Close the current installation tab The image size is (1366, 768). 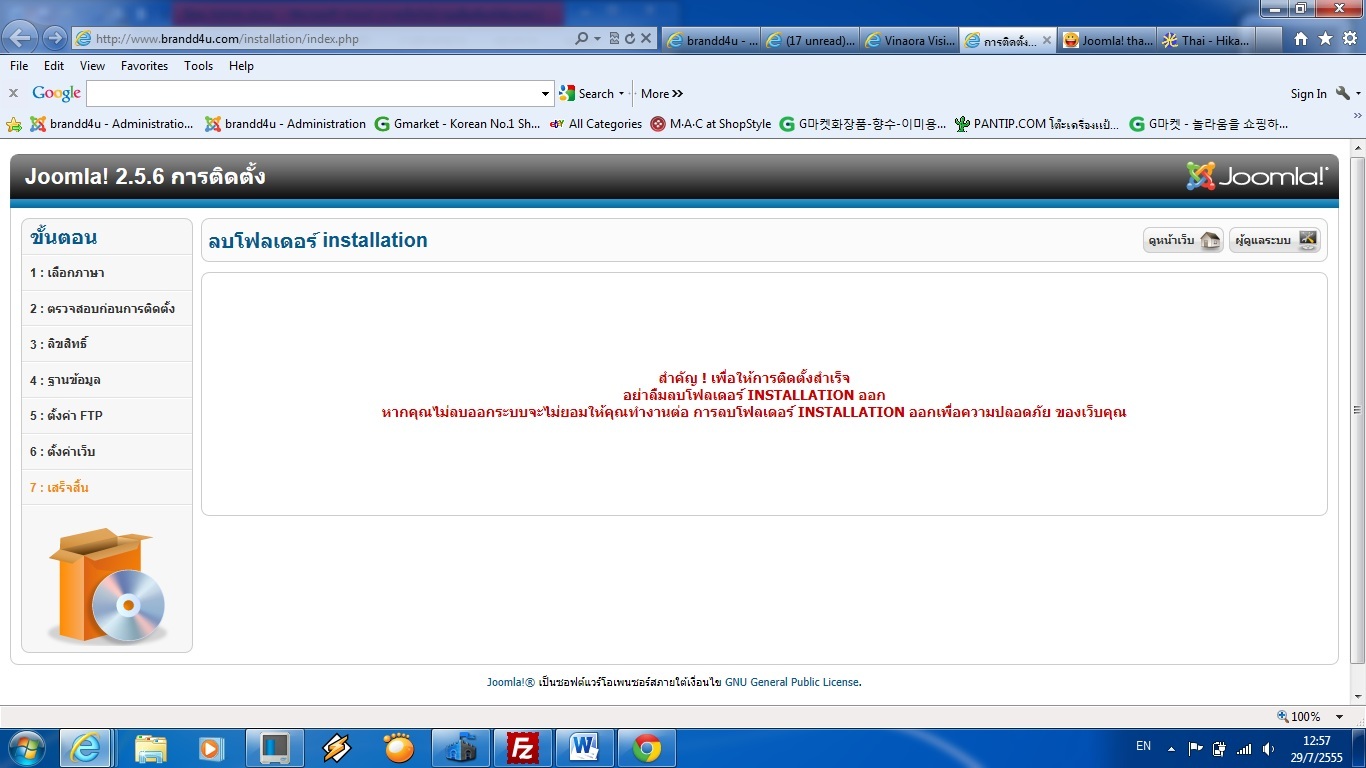[x=1047, y=41]
